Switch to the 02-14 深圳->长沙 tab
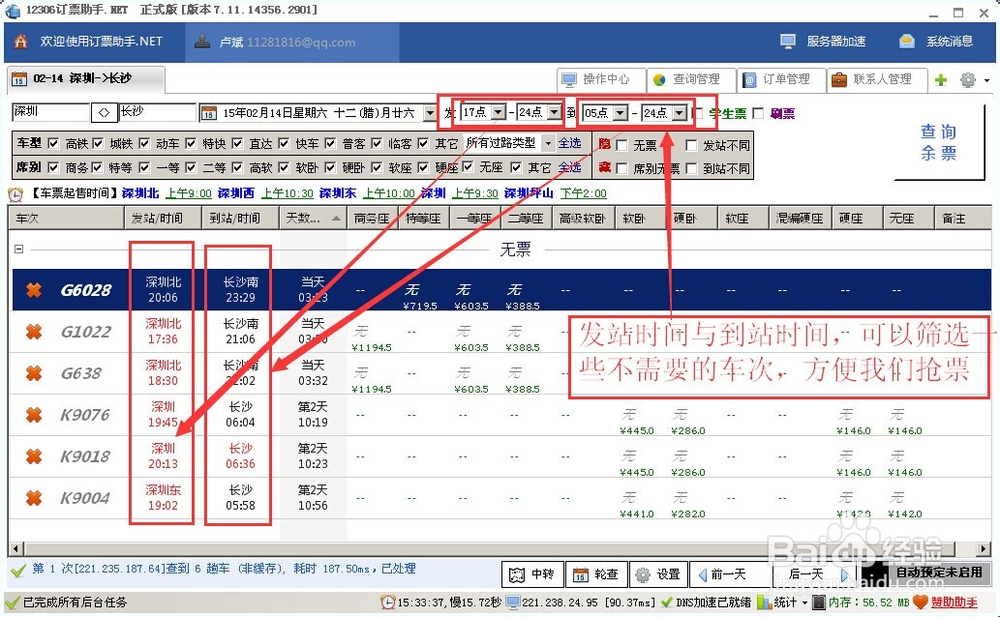1000x617 pixels. tap(80, 76)
